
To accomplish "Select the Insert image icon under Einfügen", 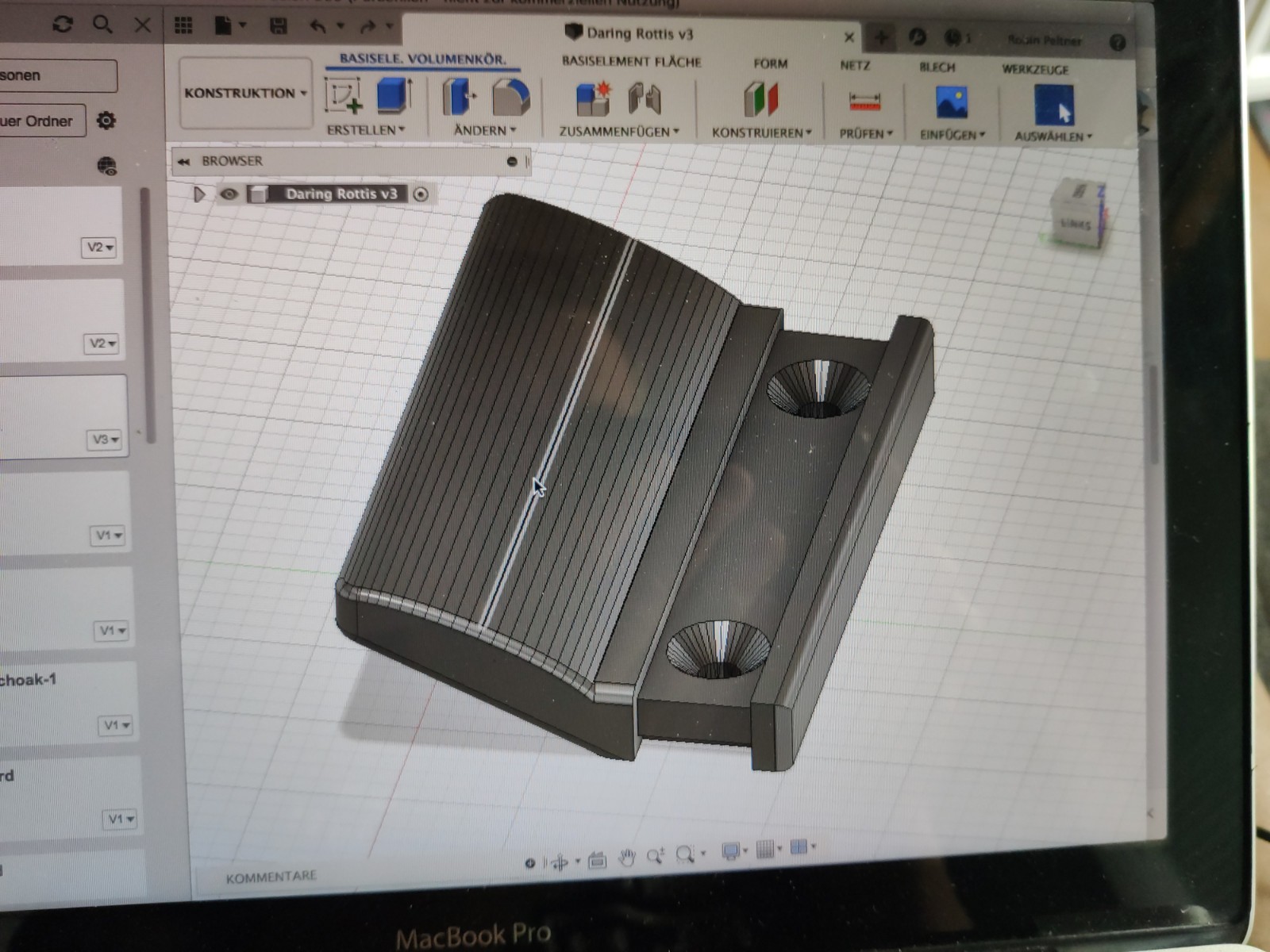I will 951,104.
